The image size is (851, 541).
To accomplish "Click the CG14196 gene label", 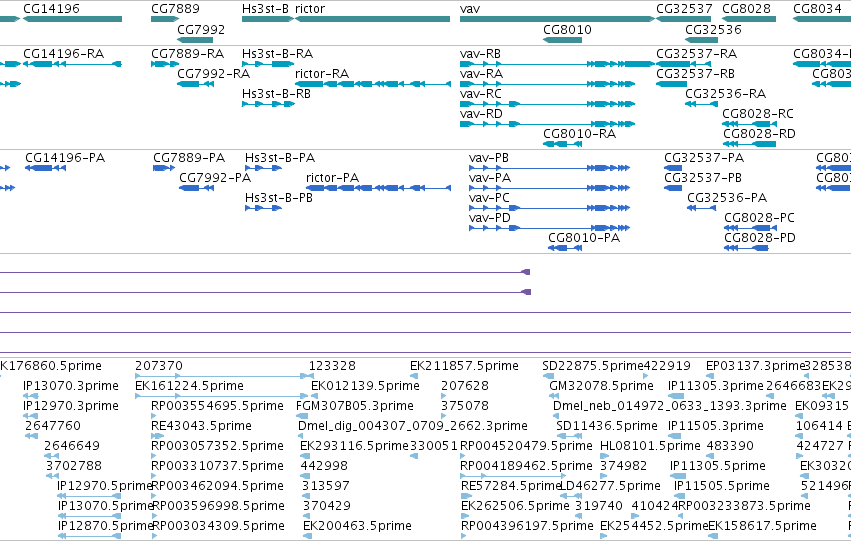I will click(51, 9).
